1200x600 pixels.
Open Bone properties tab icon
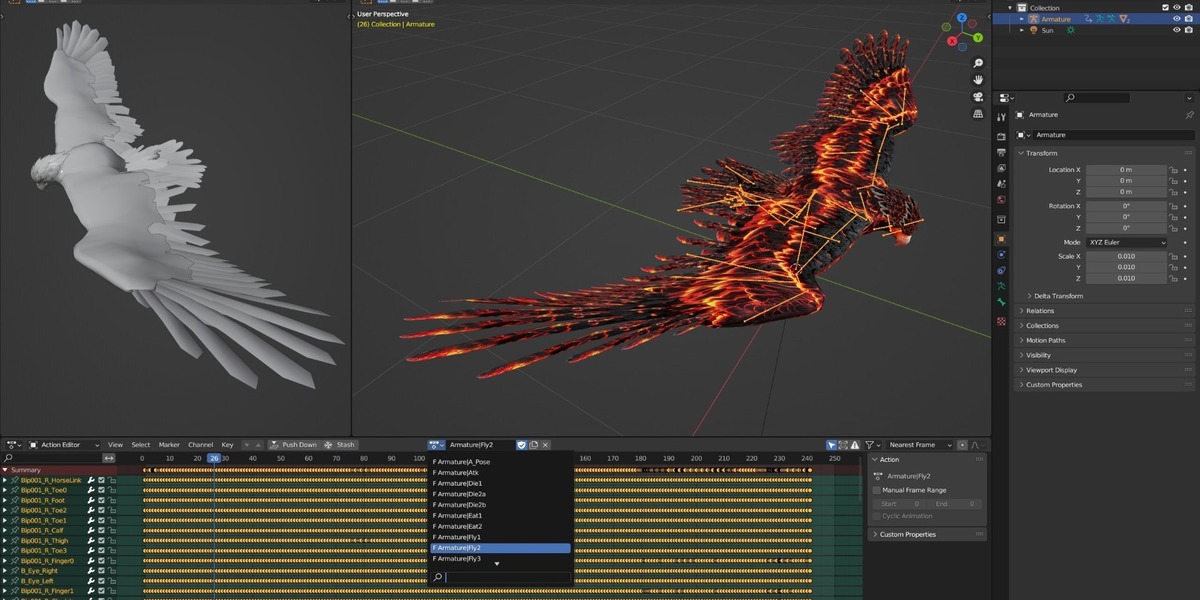click(1001, 304)
